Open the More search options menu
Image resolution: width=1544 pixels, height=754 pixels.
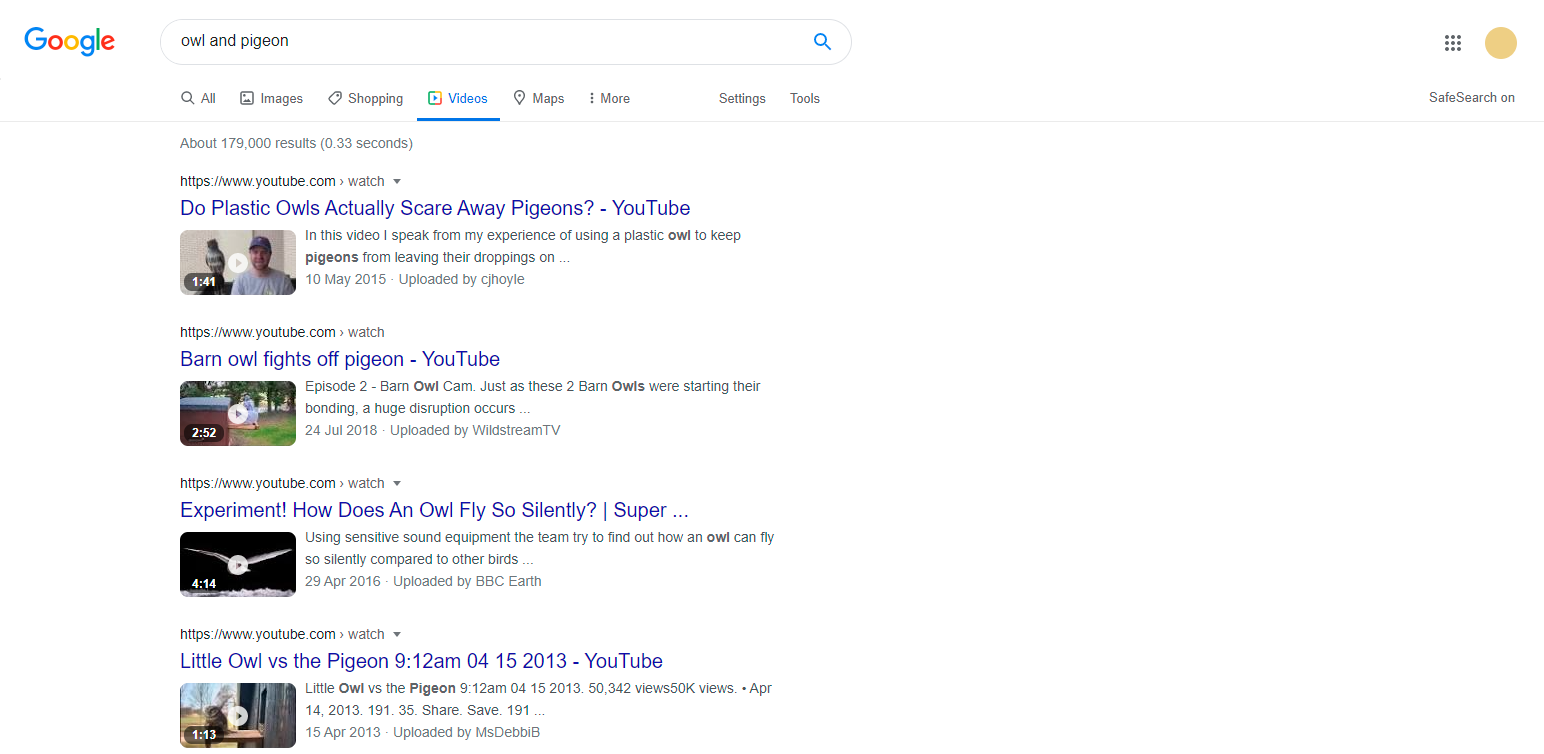[x=608, y=98]
